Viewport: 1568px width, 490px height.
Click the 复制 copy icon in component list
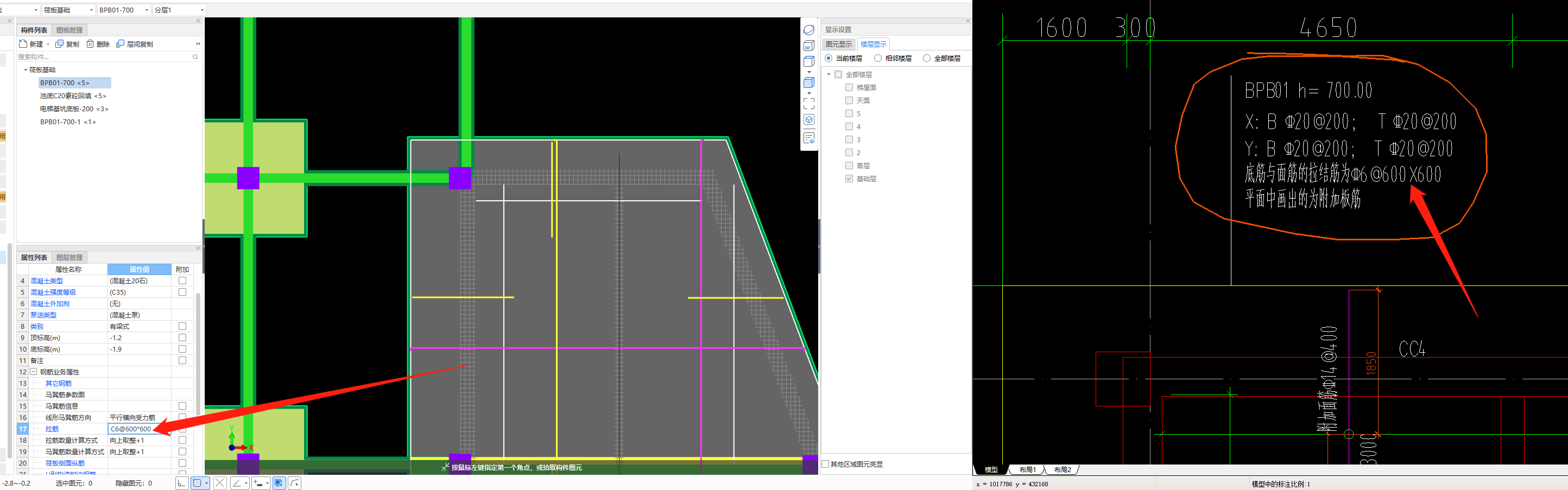click(59, 44)
